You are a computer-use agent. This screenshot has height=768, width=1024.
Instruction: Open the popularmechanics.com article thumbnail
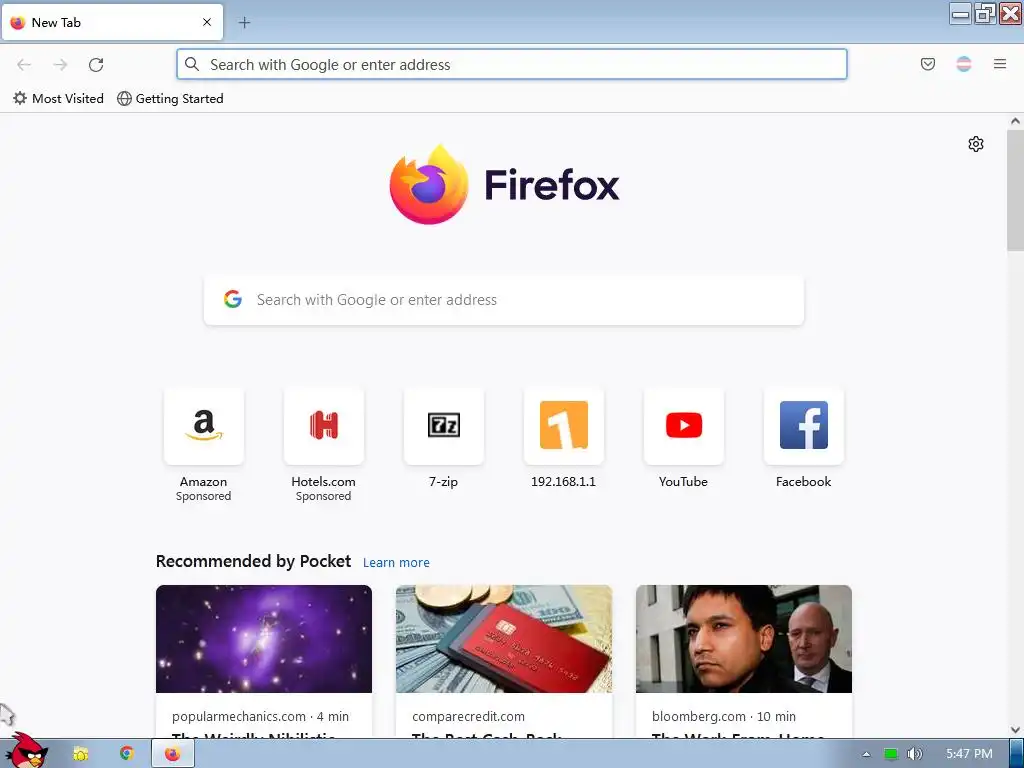pyautogui.click(x=264, y=639)
